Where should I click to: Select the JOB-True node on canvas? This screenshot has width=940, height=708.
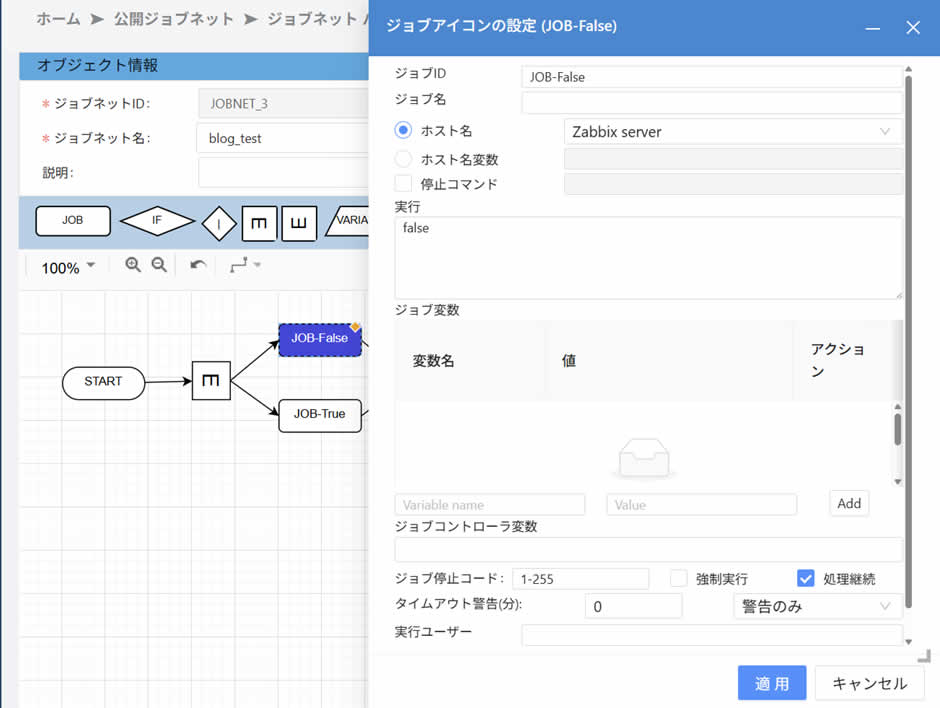319,413
